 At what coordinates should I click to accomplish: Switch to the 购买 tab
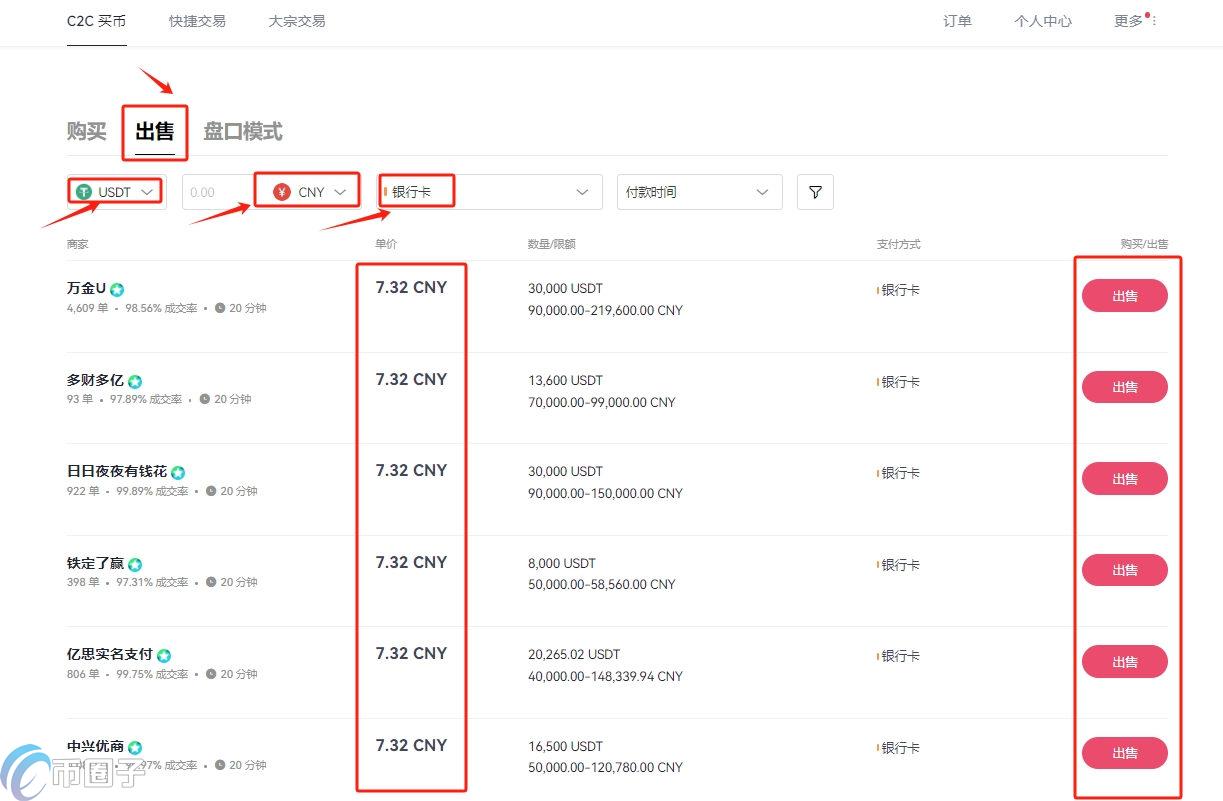(x=84, y=130)
